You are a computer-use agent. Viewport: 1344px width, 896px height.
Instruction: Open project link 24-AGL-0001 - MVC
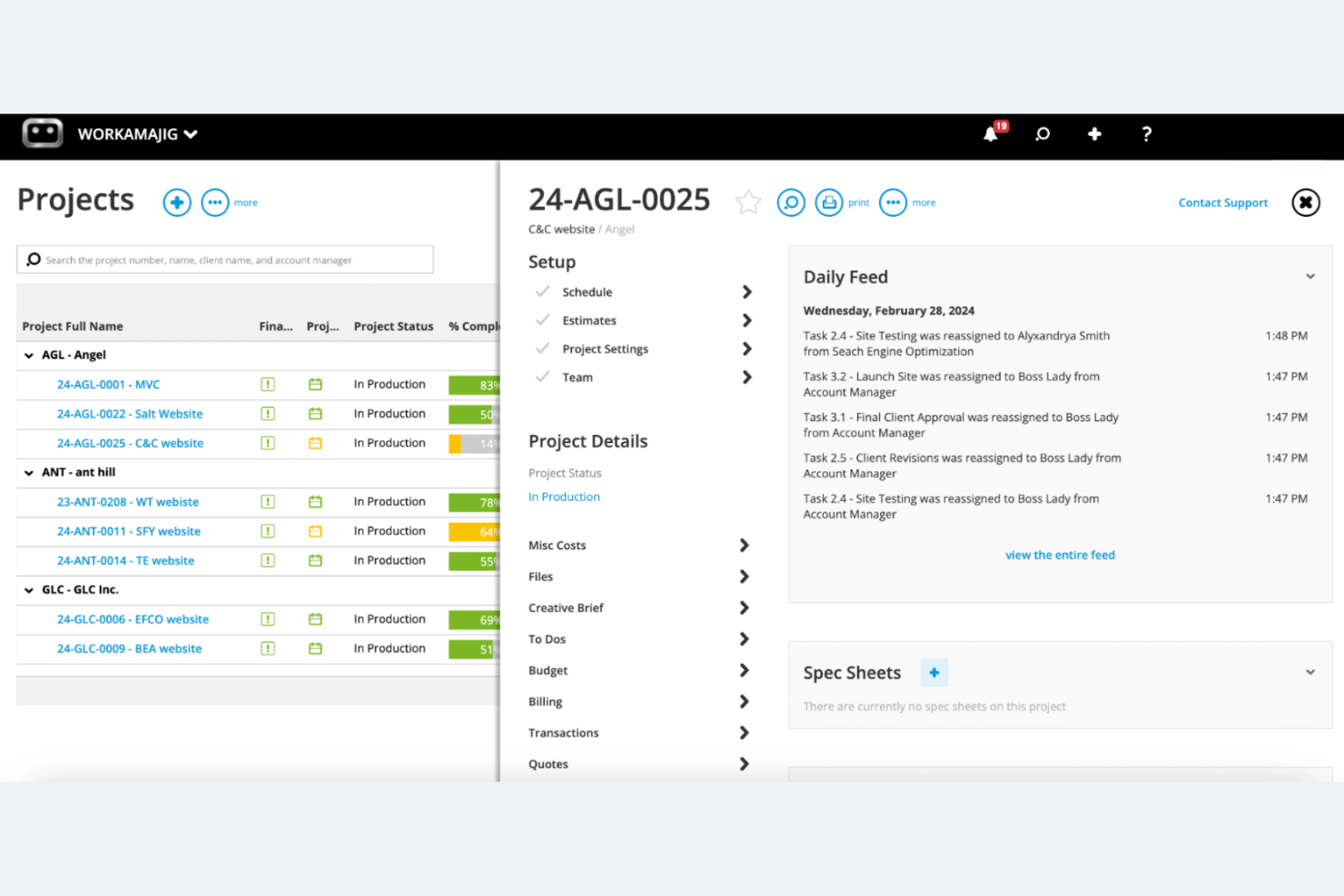tap(108, 385)
